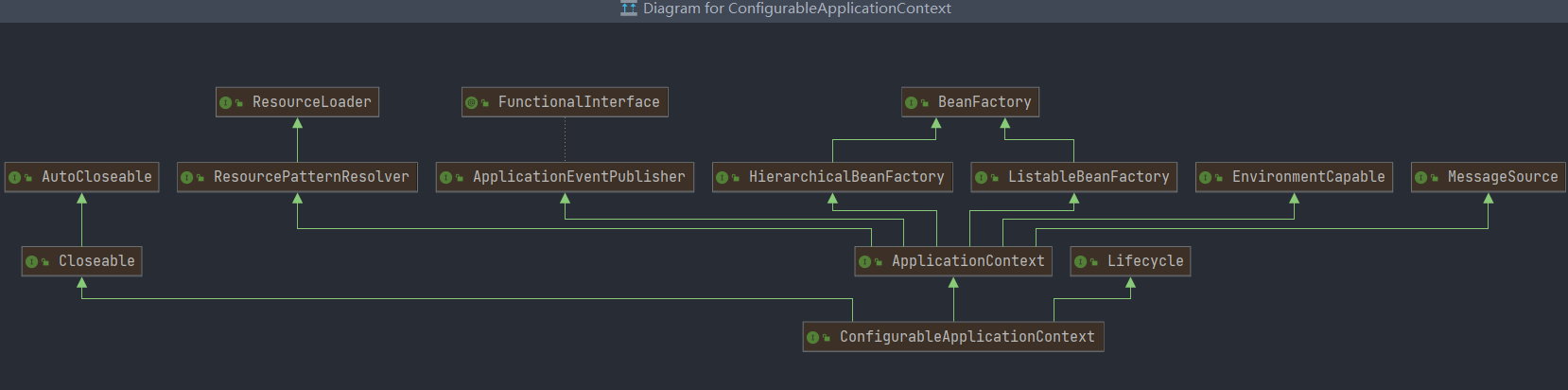The image size is (1568, 390).
Task: Select the arrow line from ResourcePatternResolver to ResourceLoader
Action: (x=298, y=144)
